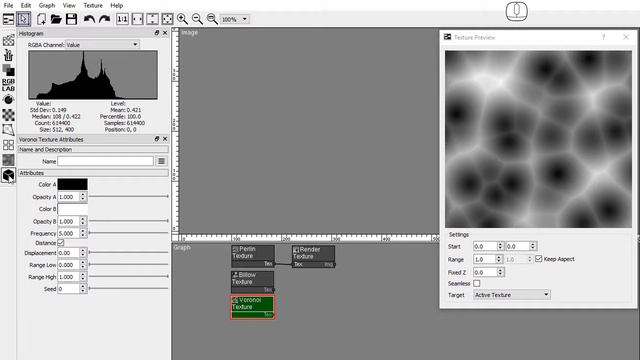Viewport: 640px width, 360px height.
Task: Click the four-squares grid sidebar icon
Action: click(x=8, y=145)
